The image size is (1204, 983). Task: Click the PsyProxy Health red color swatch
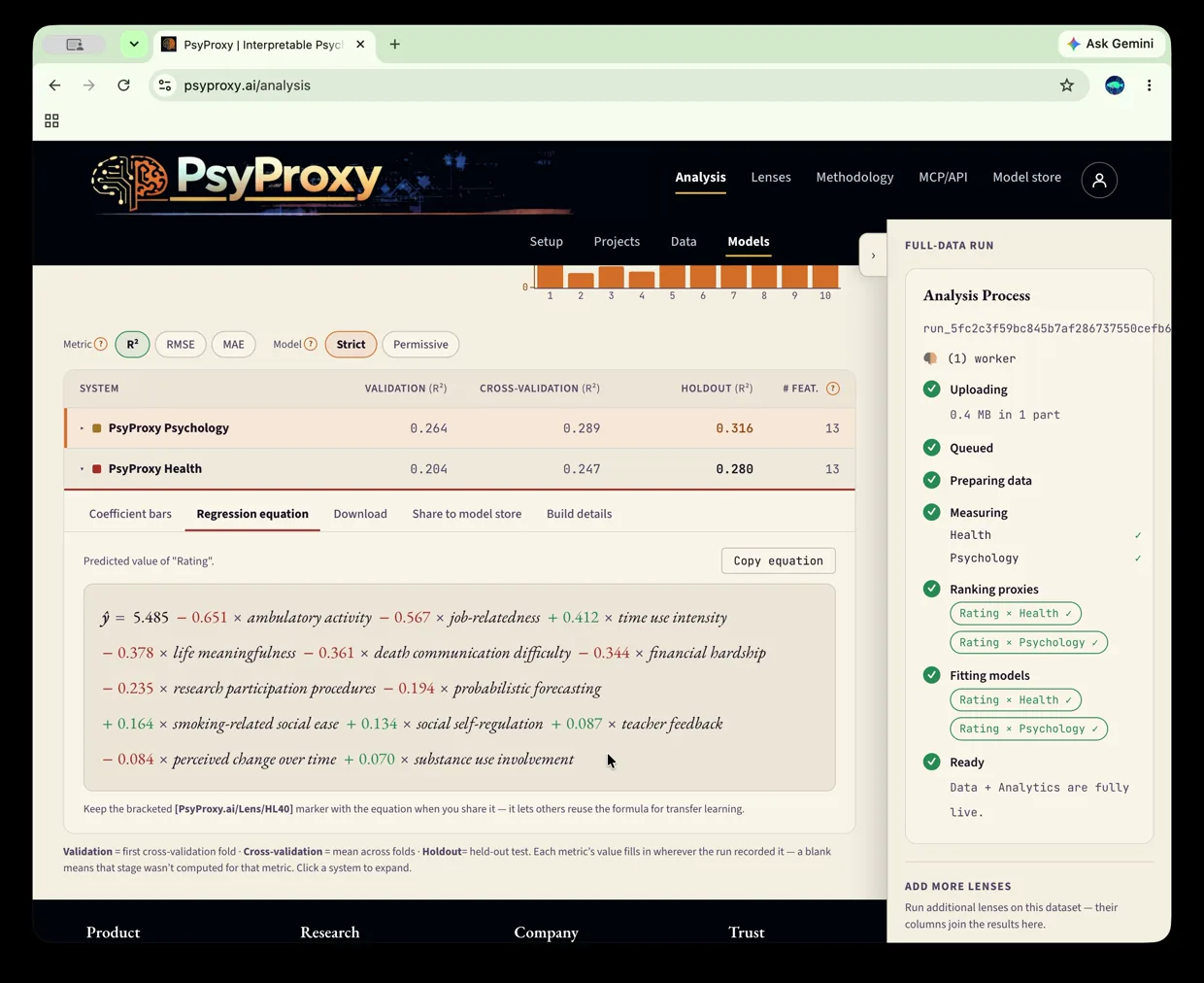point(96,469)
